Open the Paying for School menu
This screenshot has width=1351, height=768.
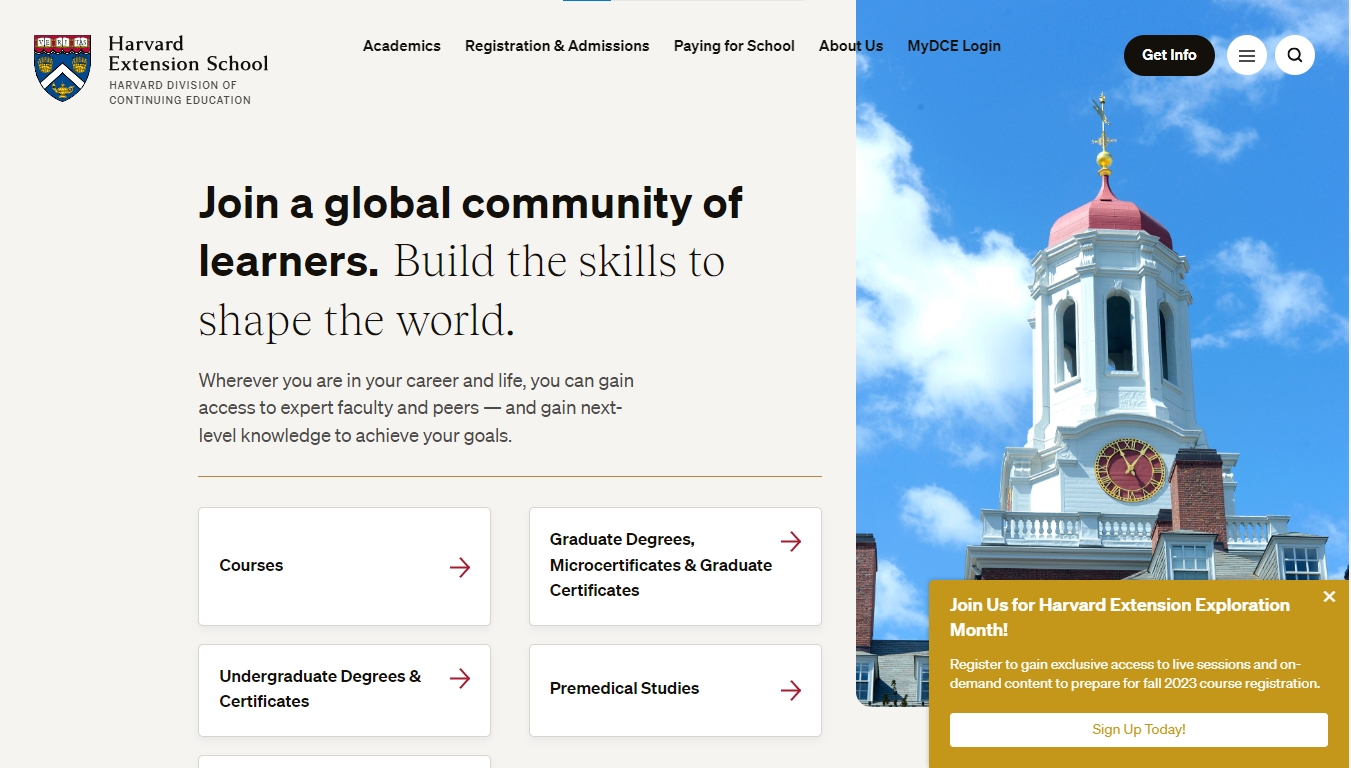coord(734,46)
